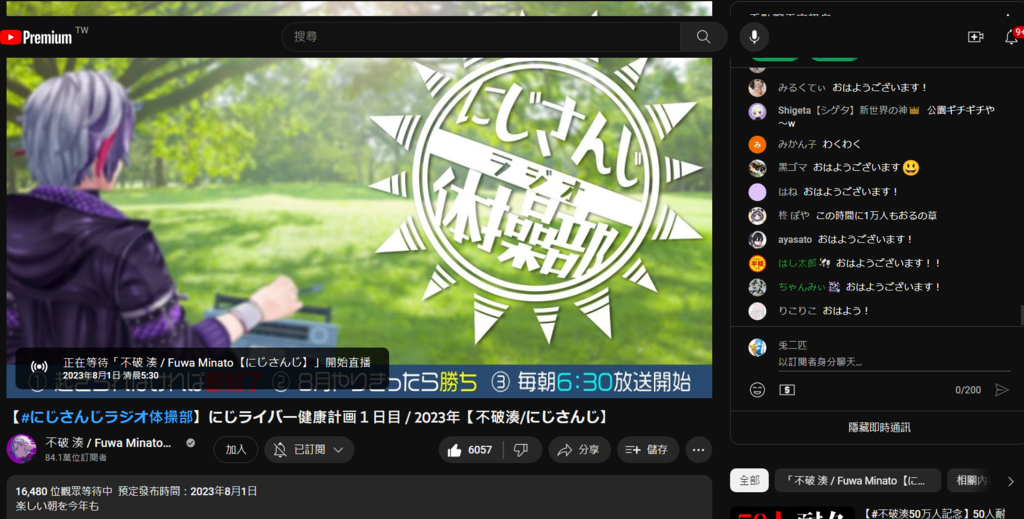The height and width of the screenshot is (519, 1024).
Task: Open more actions three-dot menu
Action: pos(698,450)
